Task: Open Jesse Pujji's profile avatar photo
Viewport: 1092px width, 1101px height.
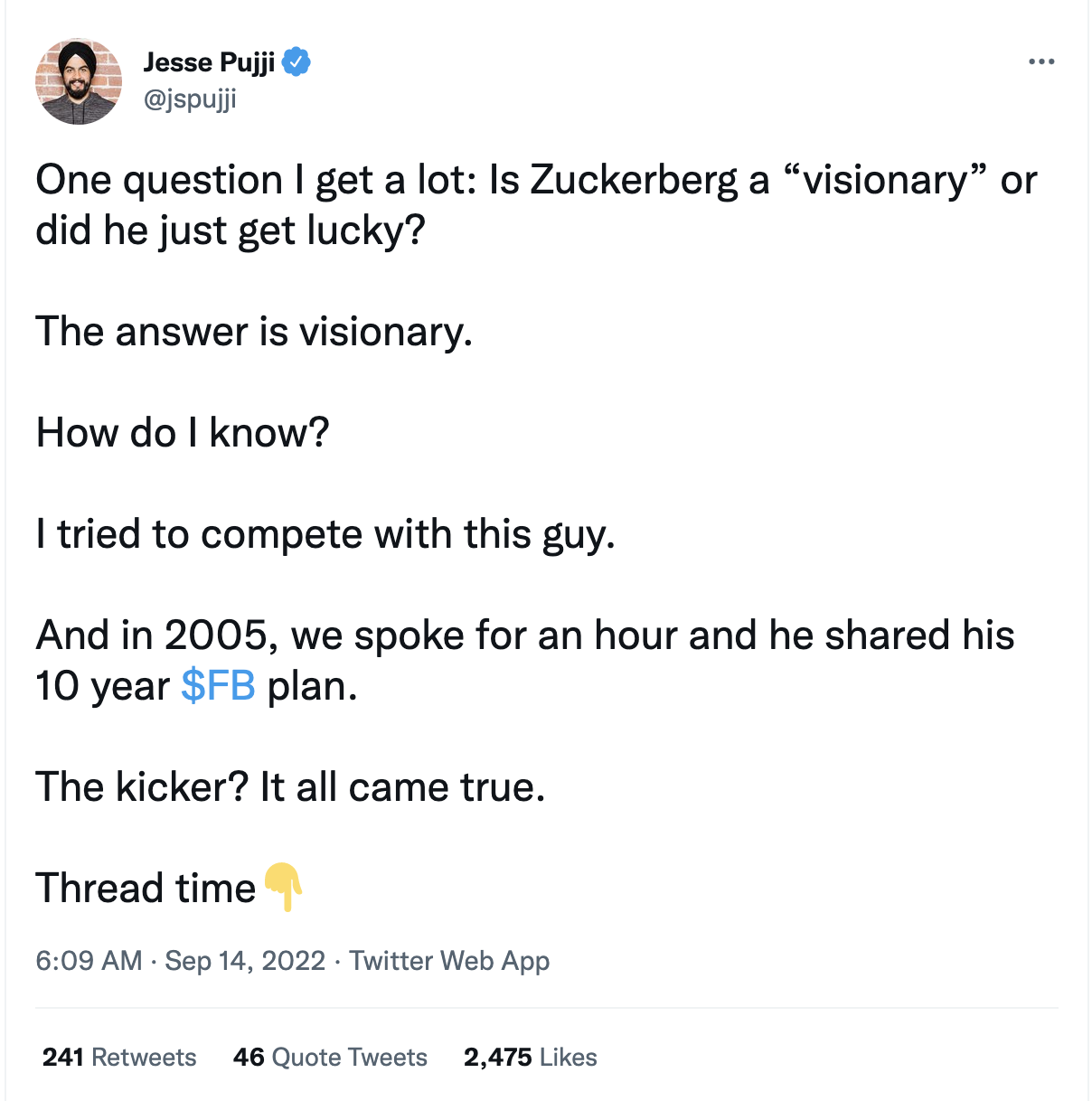Action: coord(79,81)
